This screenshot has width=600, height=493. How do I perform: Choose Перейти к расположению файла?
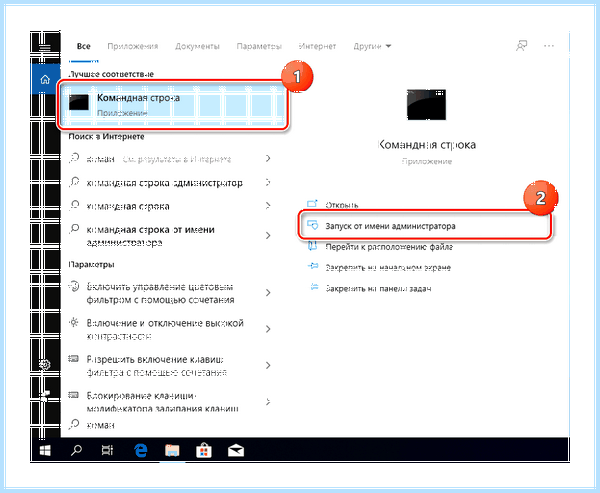tap(389, 247)
